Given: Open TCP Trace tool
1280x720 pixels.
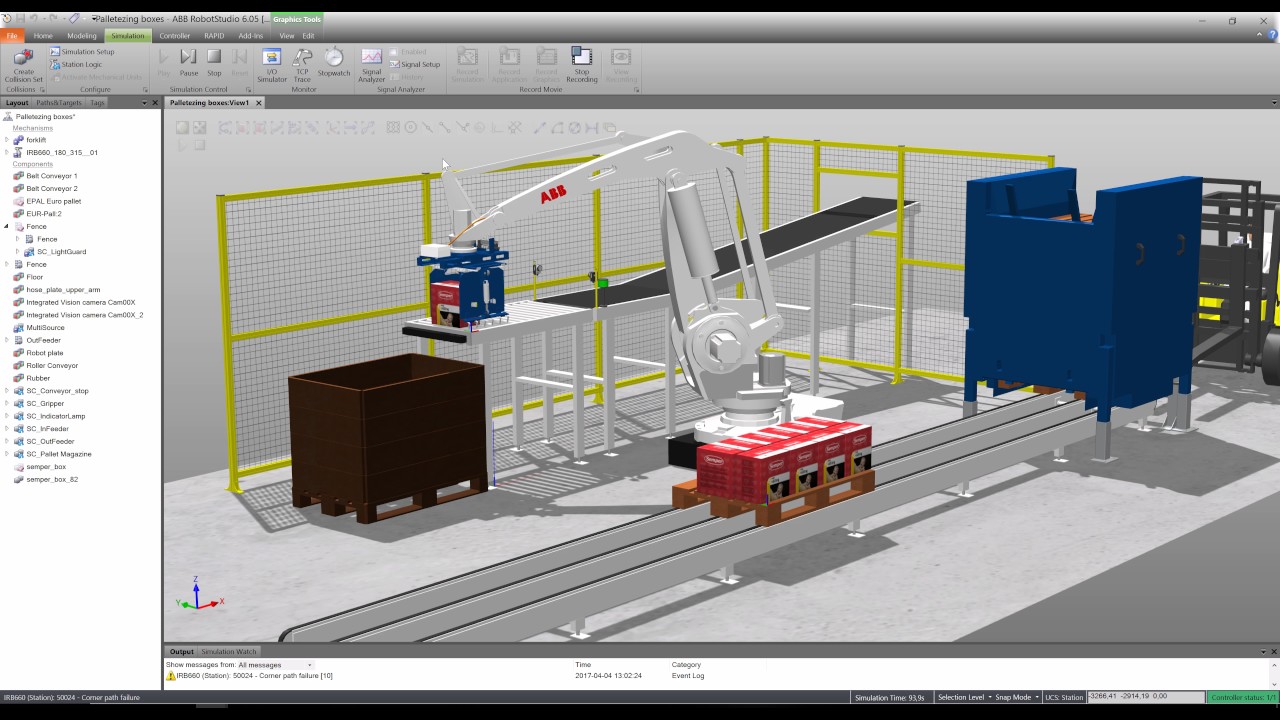Looking at the screenshot, I should coord(302,65).
